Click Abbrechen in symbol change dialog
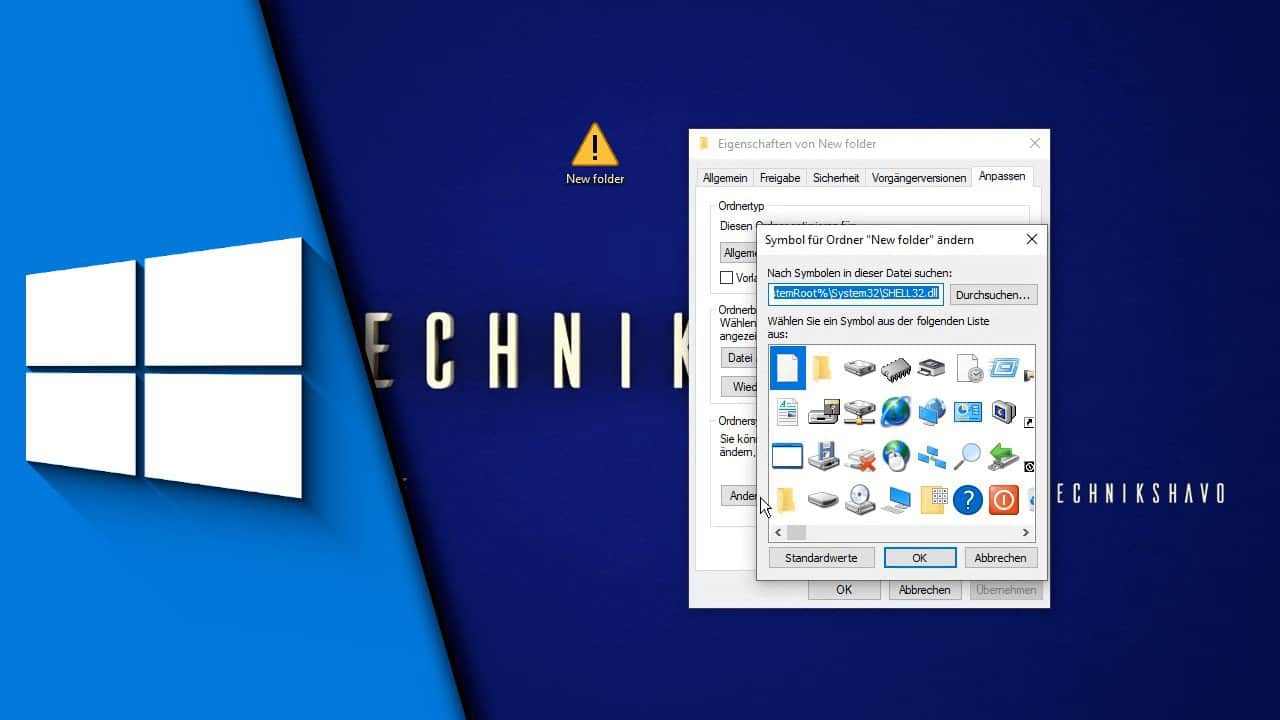Screen dimensions: 1280x720 click(1000, 558)
